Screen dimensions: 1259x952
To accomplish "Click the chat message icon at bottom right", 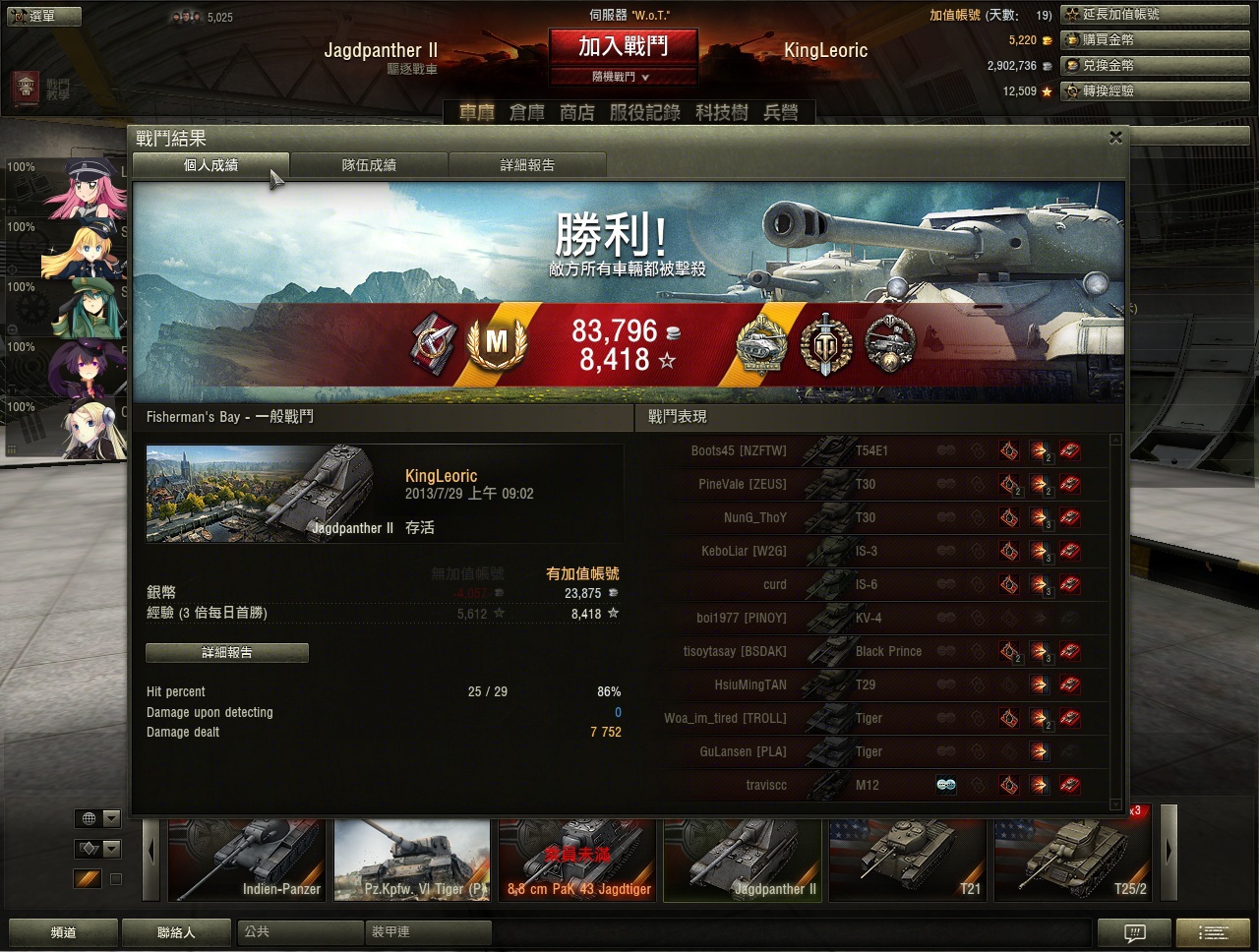I will 1134,932.
